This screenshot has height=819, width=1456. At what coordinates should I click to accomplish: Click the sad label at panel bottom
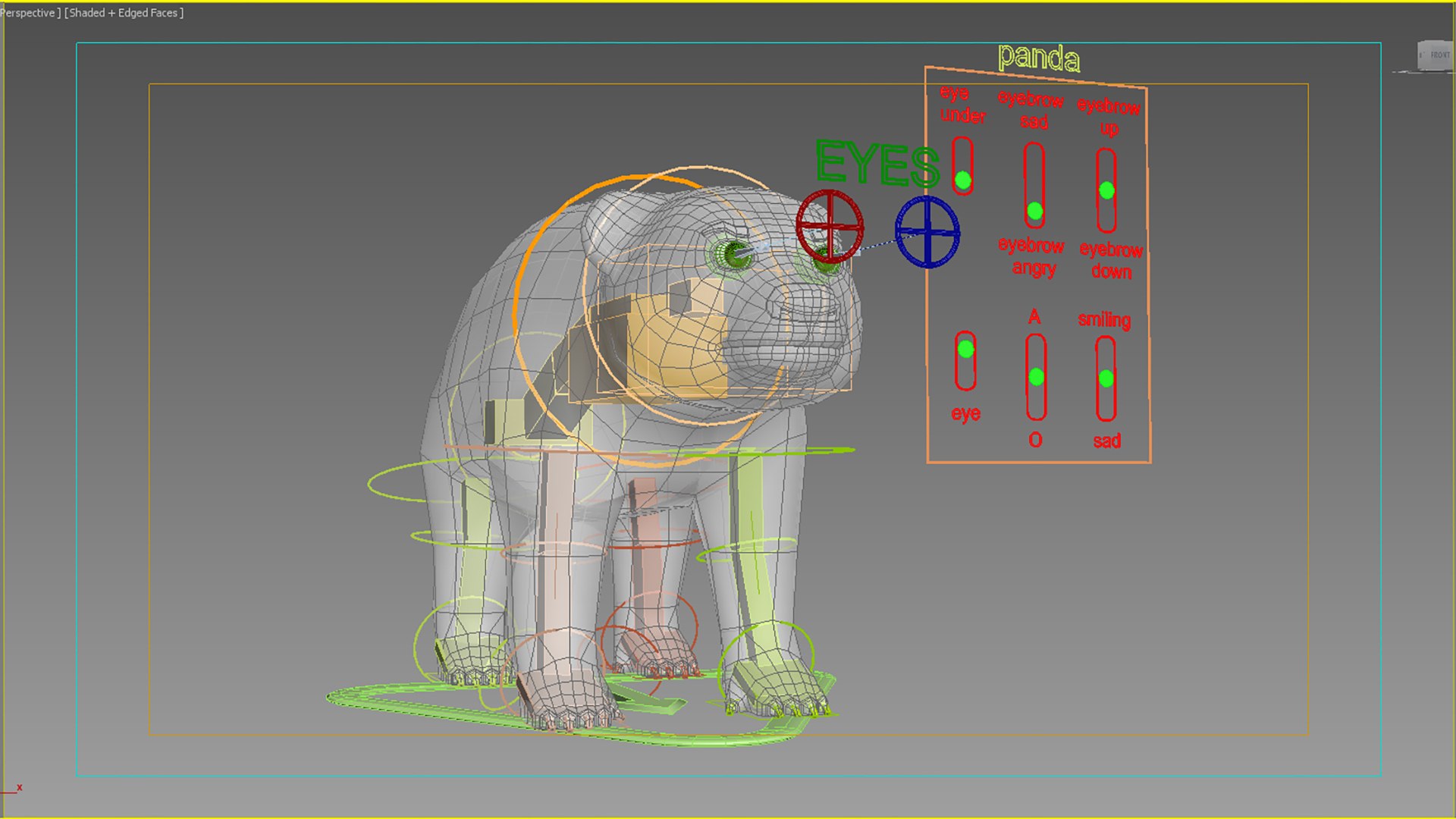point(1107,441)
